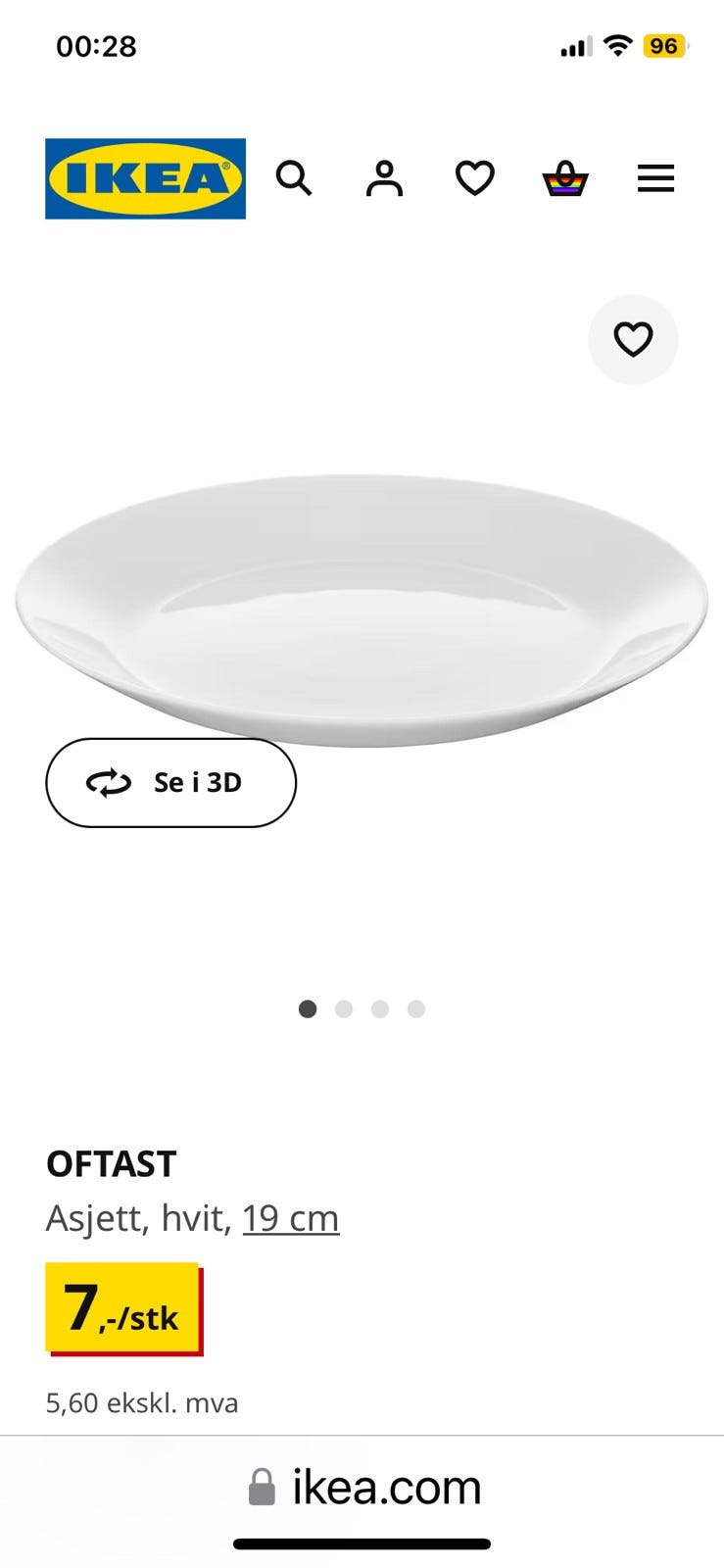Screen dimensions: 724x1568
Task: Open the user profile icon
Action: (x=384, y=178)
